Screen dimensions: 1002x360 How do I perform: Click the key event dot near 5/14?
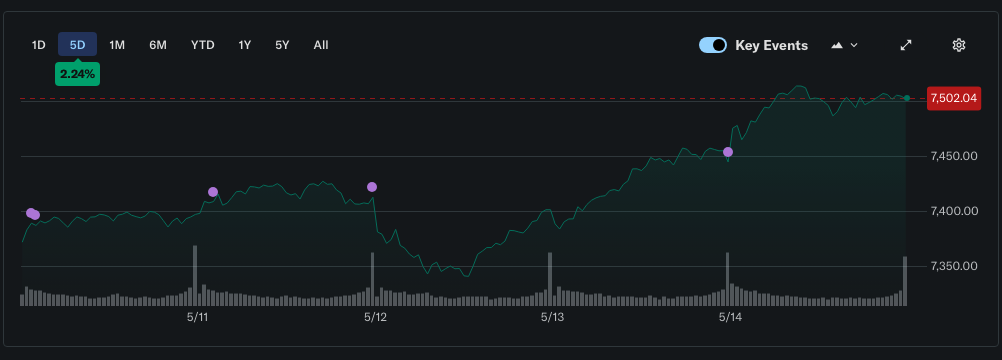[x=728, y=152]
